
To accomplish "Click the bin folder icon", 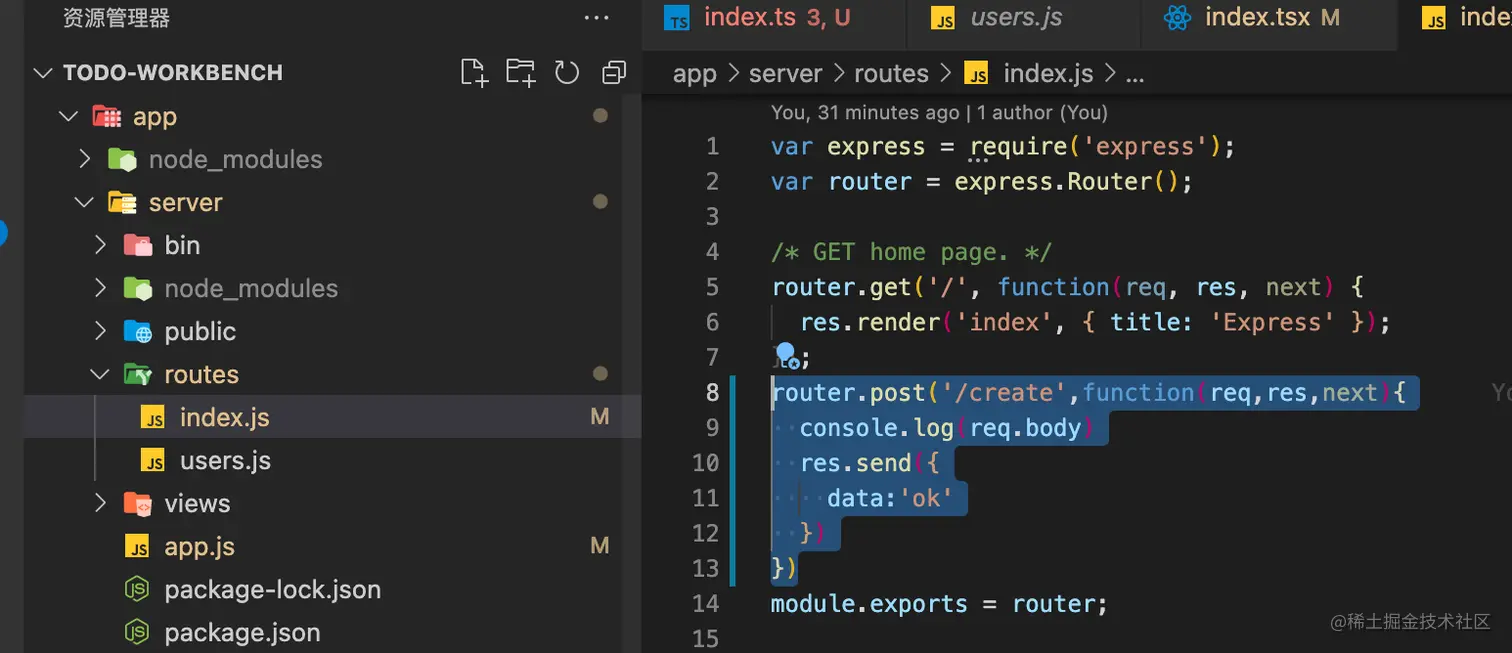I will 137,245.
